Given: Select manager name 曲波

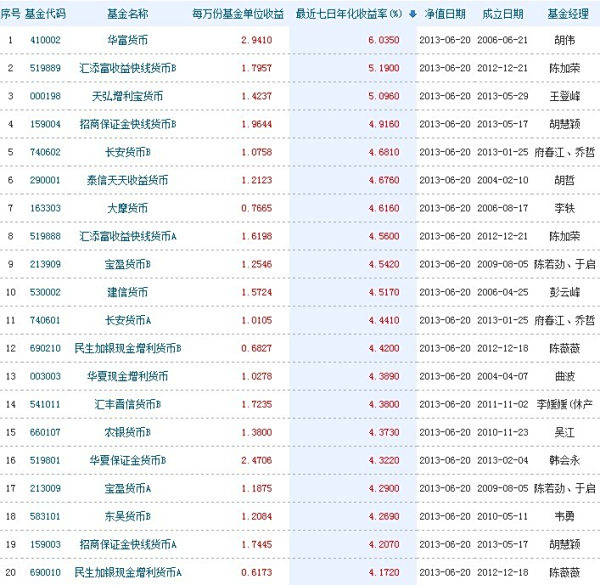Looking at the screenshot, I should (x=564, y=376).
